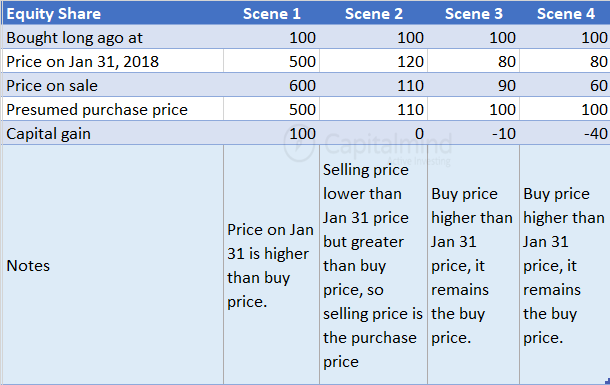The height and width of the screenshot is (385, 610).
Task: Click the Scene 2 column header
Action: [373, 14]
